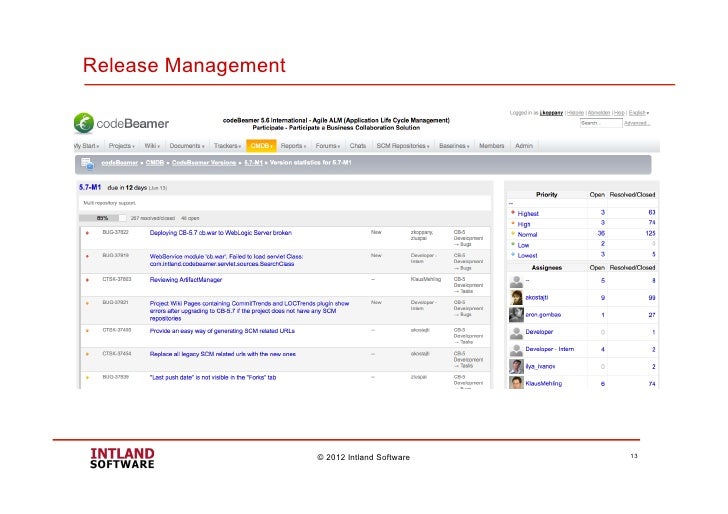Screen dimensions: 728x514
Task: Open the Forums dropdown menu
Action: (328, 146)
